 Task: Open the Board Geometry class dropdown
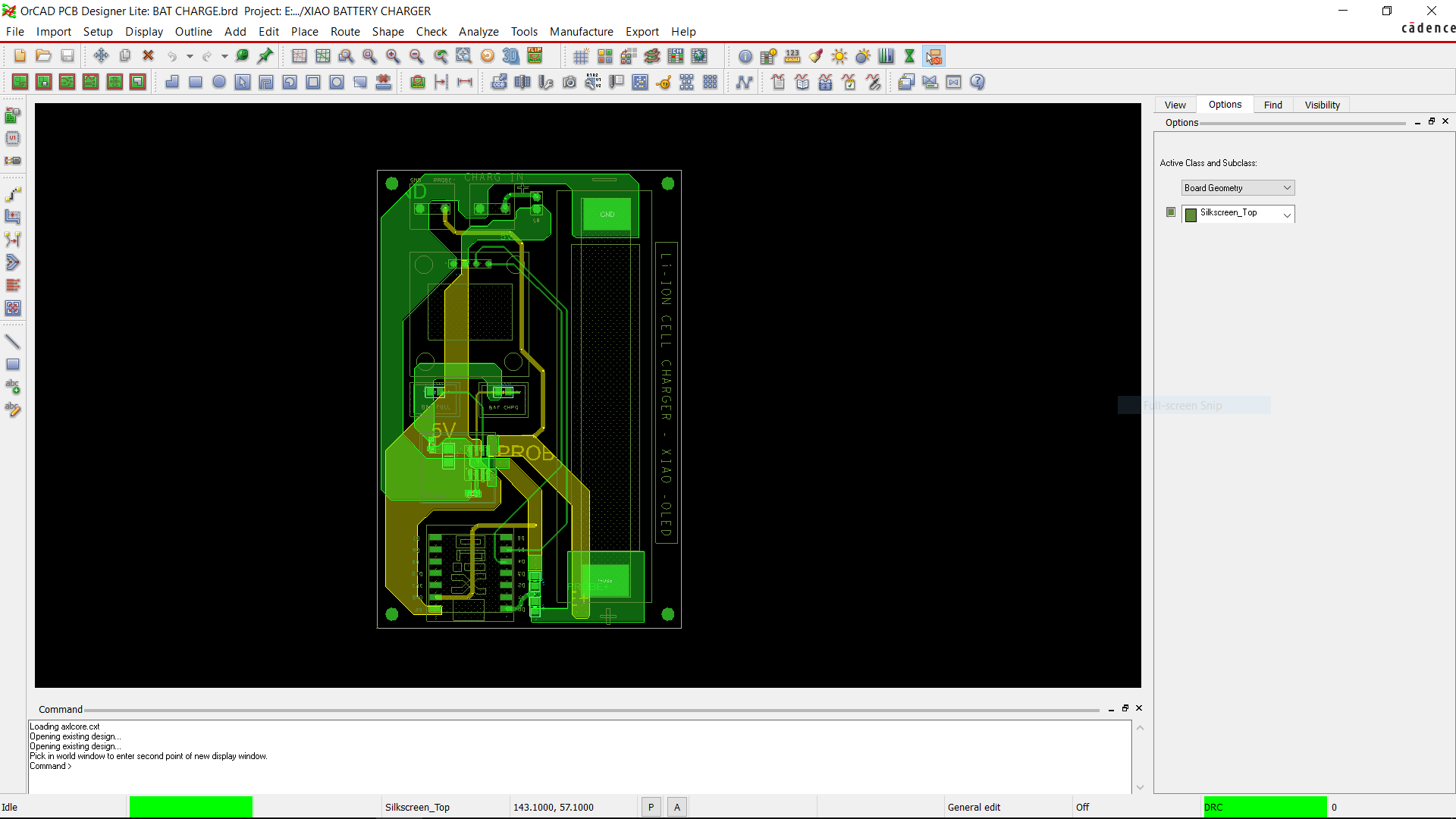point(1238,187)
